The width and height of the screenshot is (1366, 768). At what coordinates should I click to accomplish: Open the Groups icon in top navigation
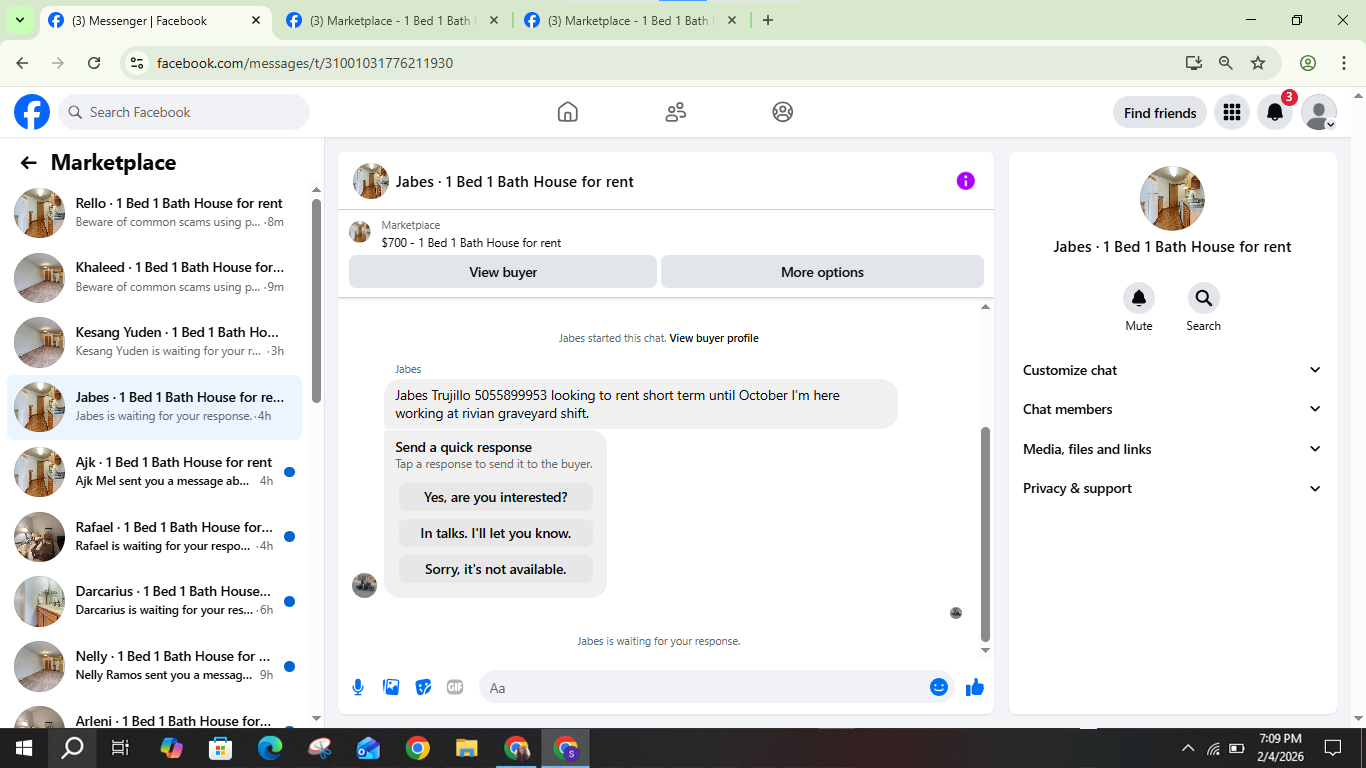coord(783,112)
